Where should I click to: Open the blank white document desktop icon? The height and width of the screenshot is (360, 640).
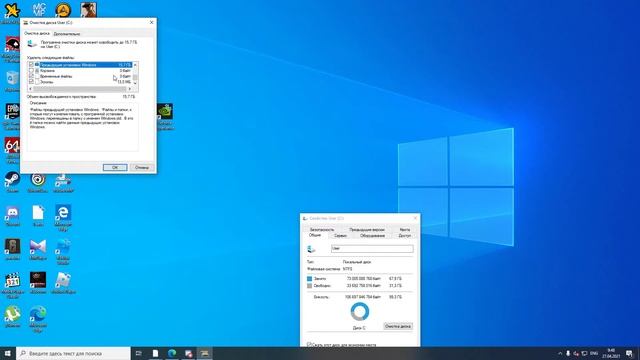click(38, 213)
